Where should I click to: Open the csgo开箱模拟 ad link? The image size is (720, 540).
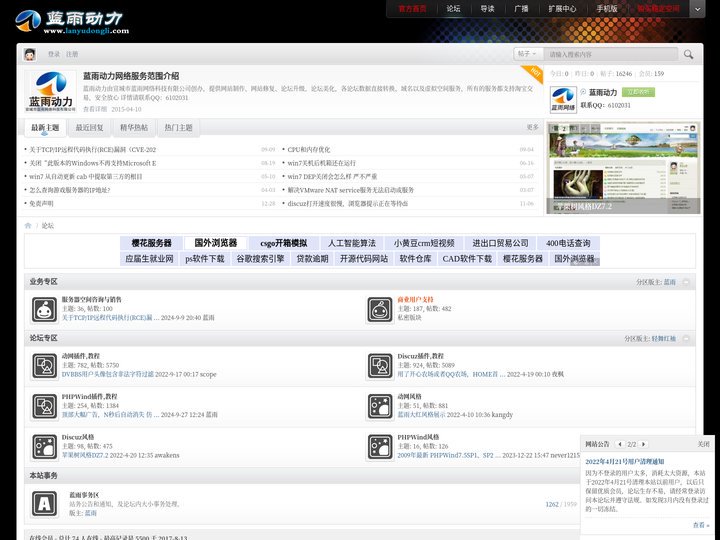[283, 243]
